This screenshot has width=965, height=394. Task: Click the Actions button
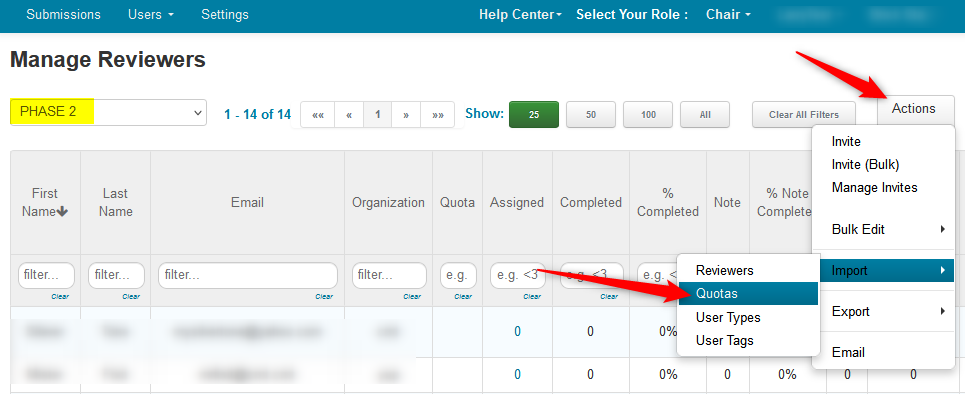(x=913, y=108)
